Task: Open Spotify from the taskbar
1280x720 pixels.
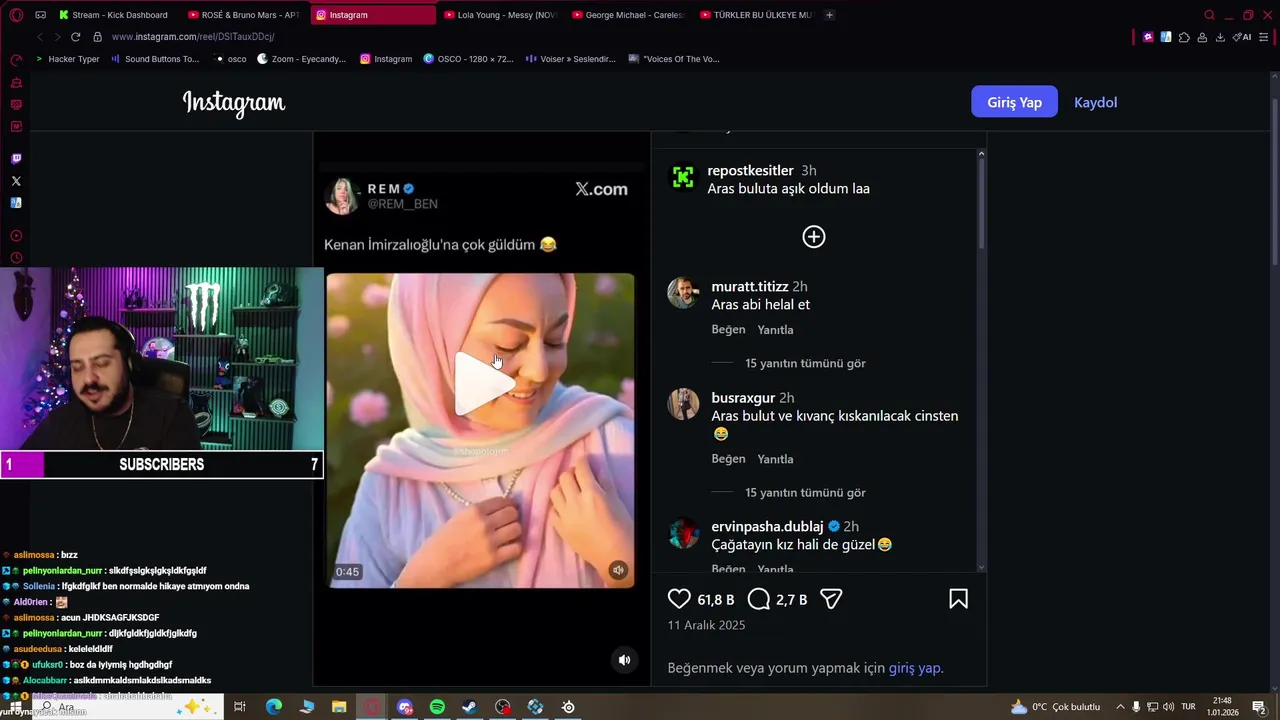Action: tap(437, 707)
